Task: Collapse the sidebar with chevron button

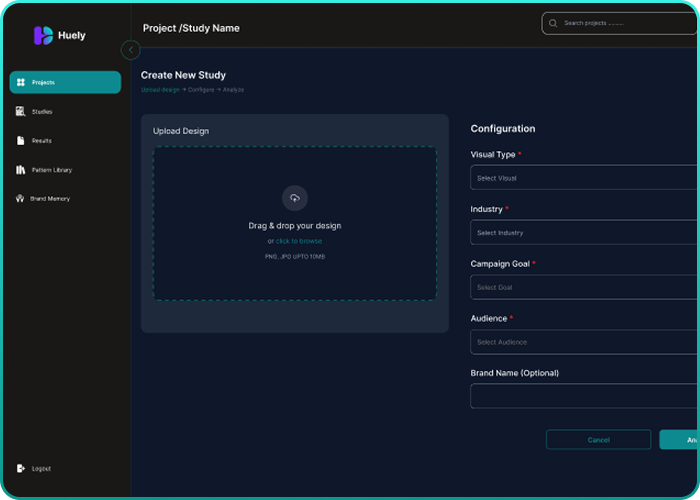Action: coord(130,50)
